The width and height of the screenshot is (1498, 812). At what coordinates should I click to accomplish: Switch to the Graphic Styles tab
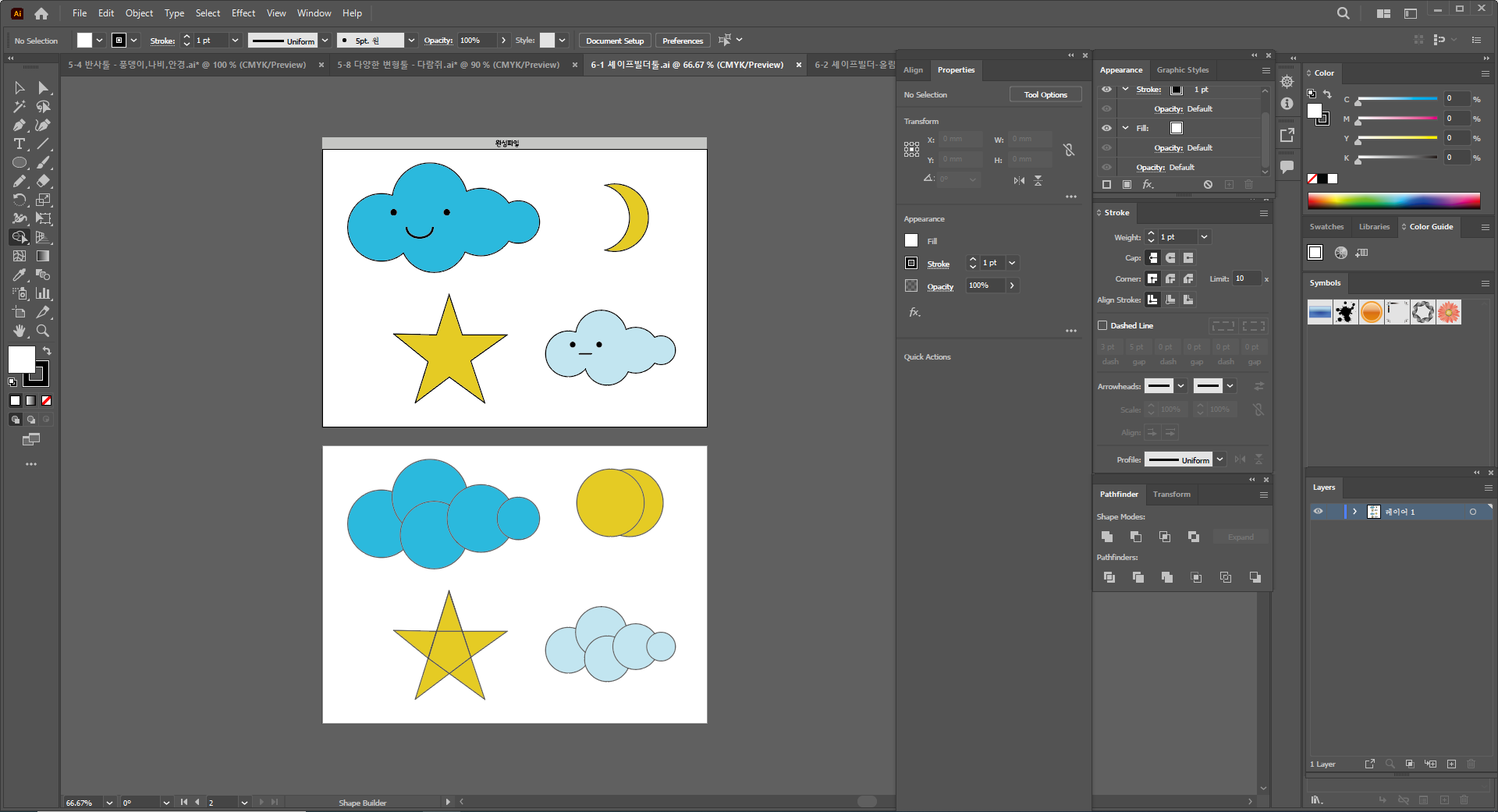(1182, 70)
